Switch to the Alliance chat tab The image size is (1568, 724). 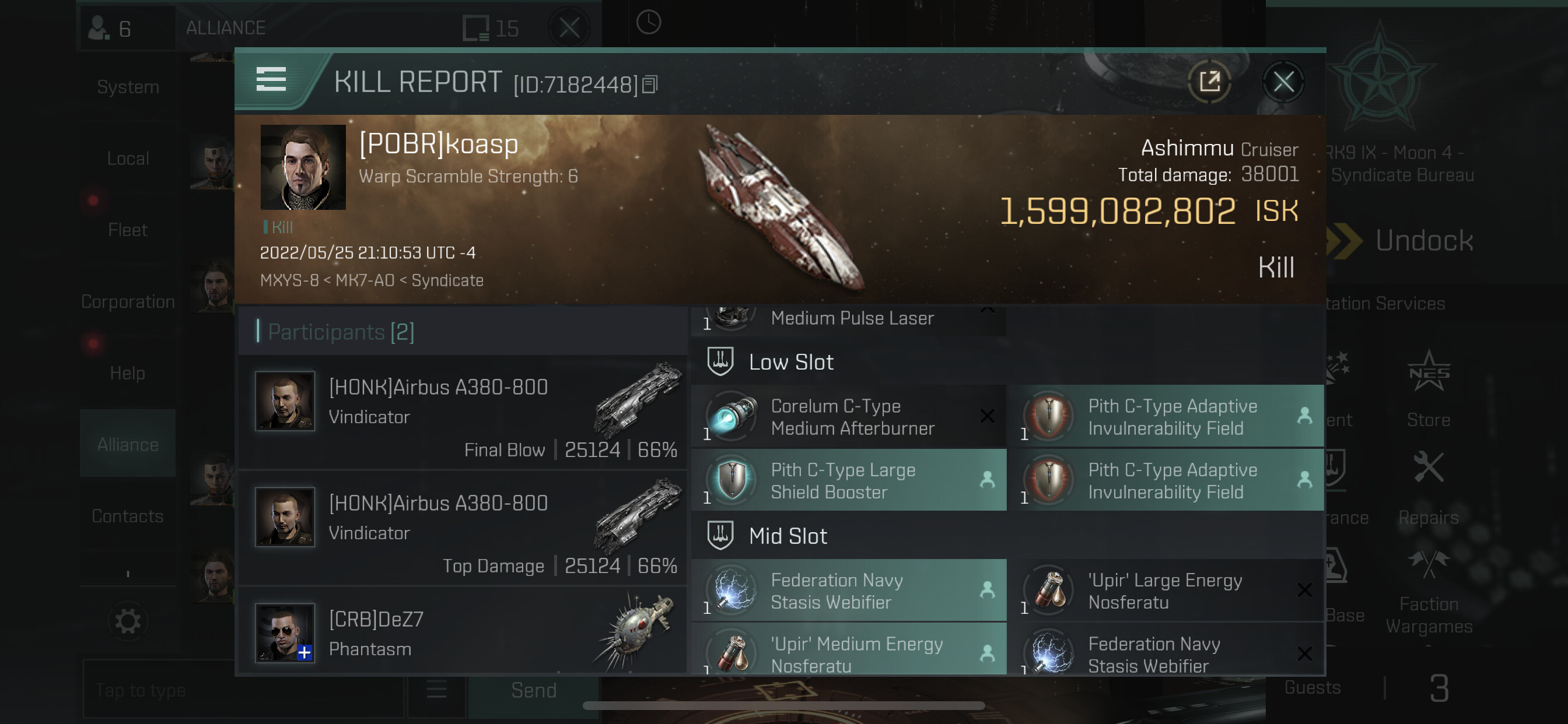click(x=127, y=444)
